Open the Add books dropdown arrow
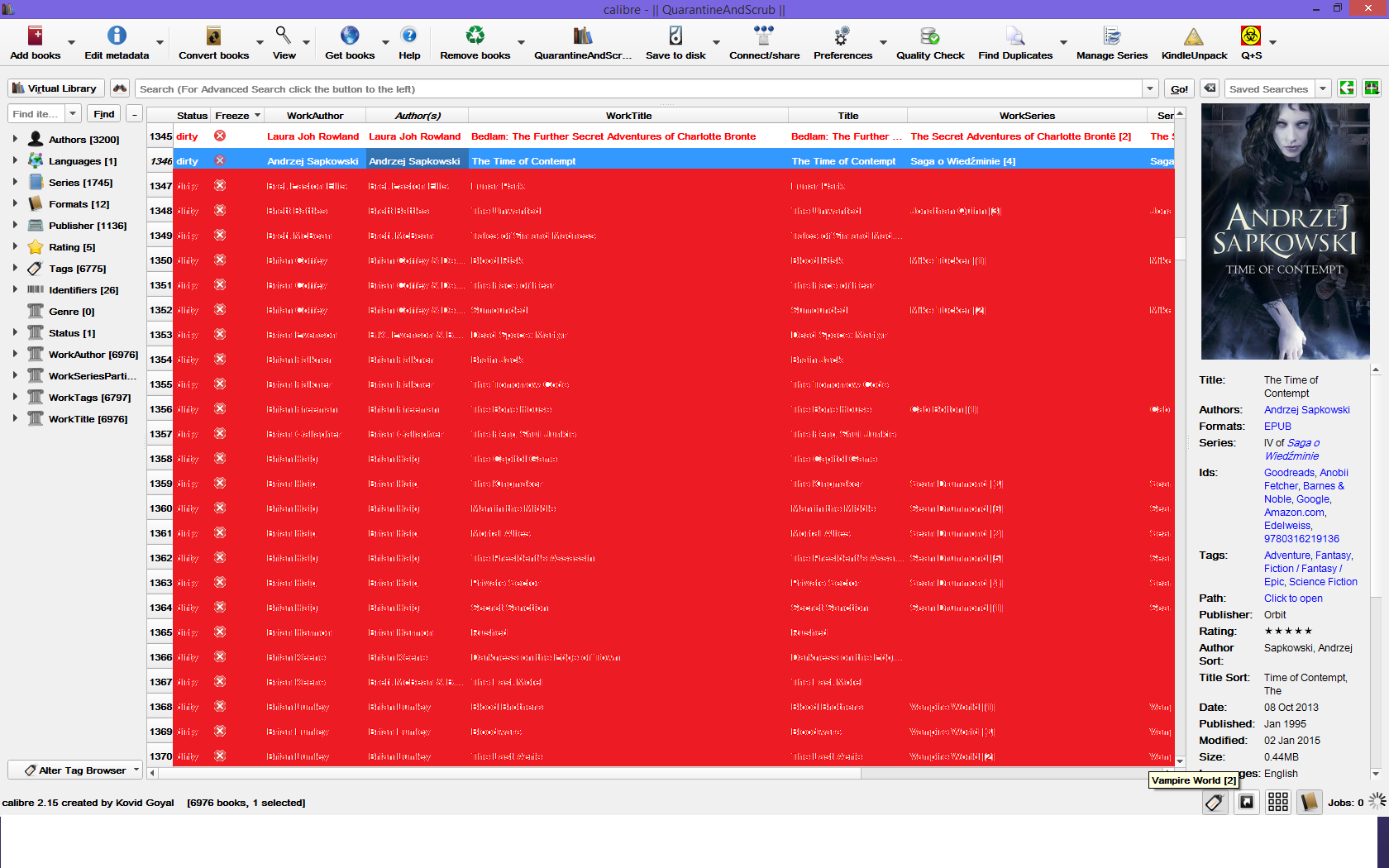The image size is (1389, 868). (71, 42)
